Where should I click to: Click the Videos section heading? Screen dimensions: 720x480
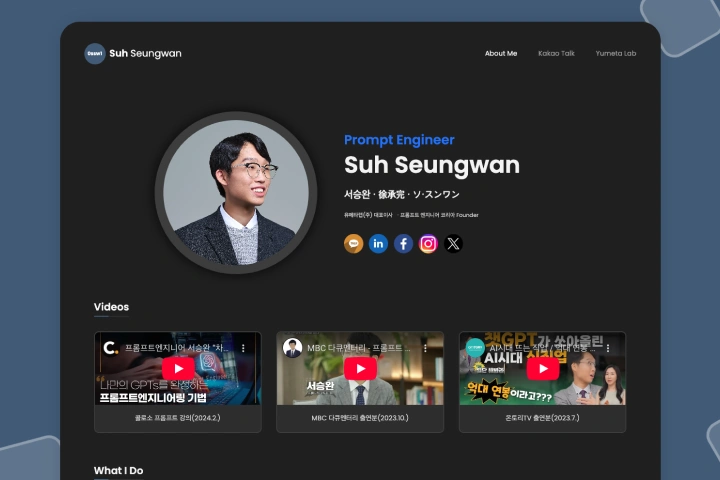tap(112, 307)
